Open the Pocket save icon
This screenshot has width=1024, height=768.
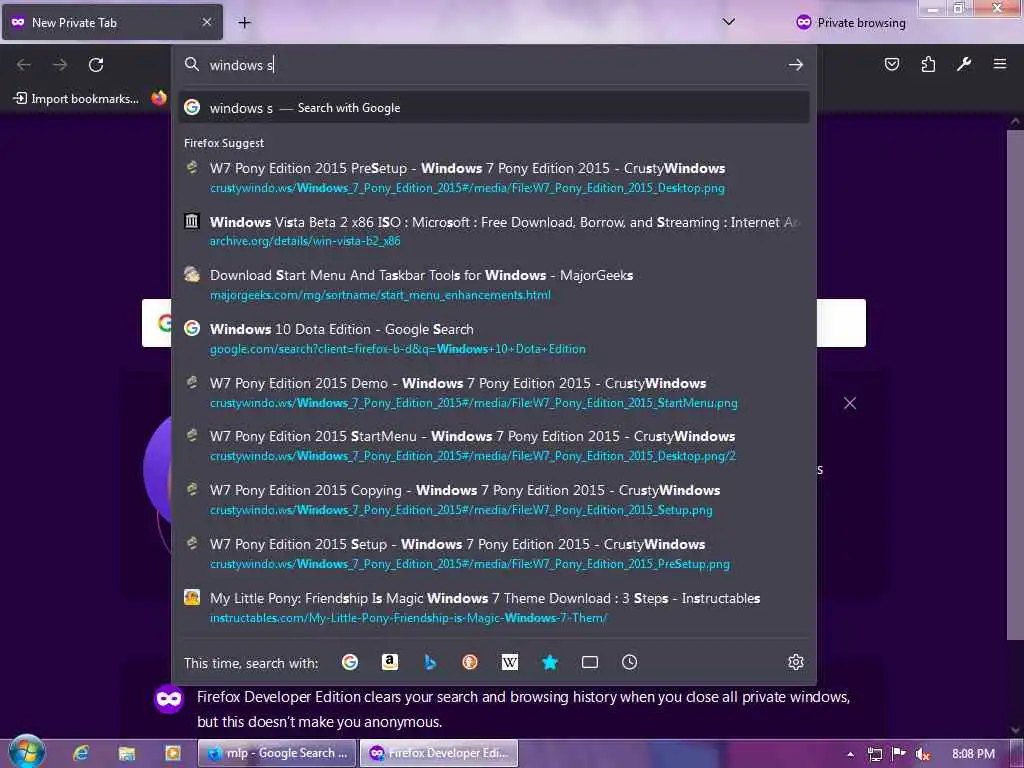[892, 64]
